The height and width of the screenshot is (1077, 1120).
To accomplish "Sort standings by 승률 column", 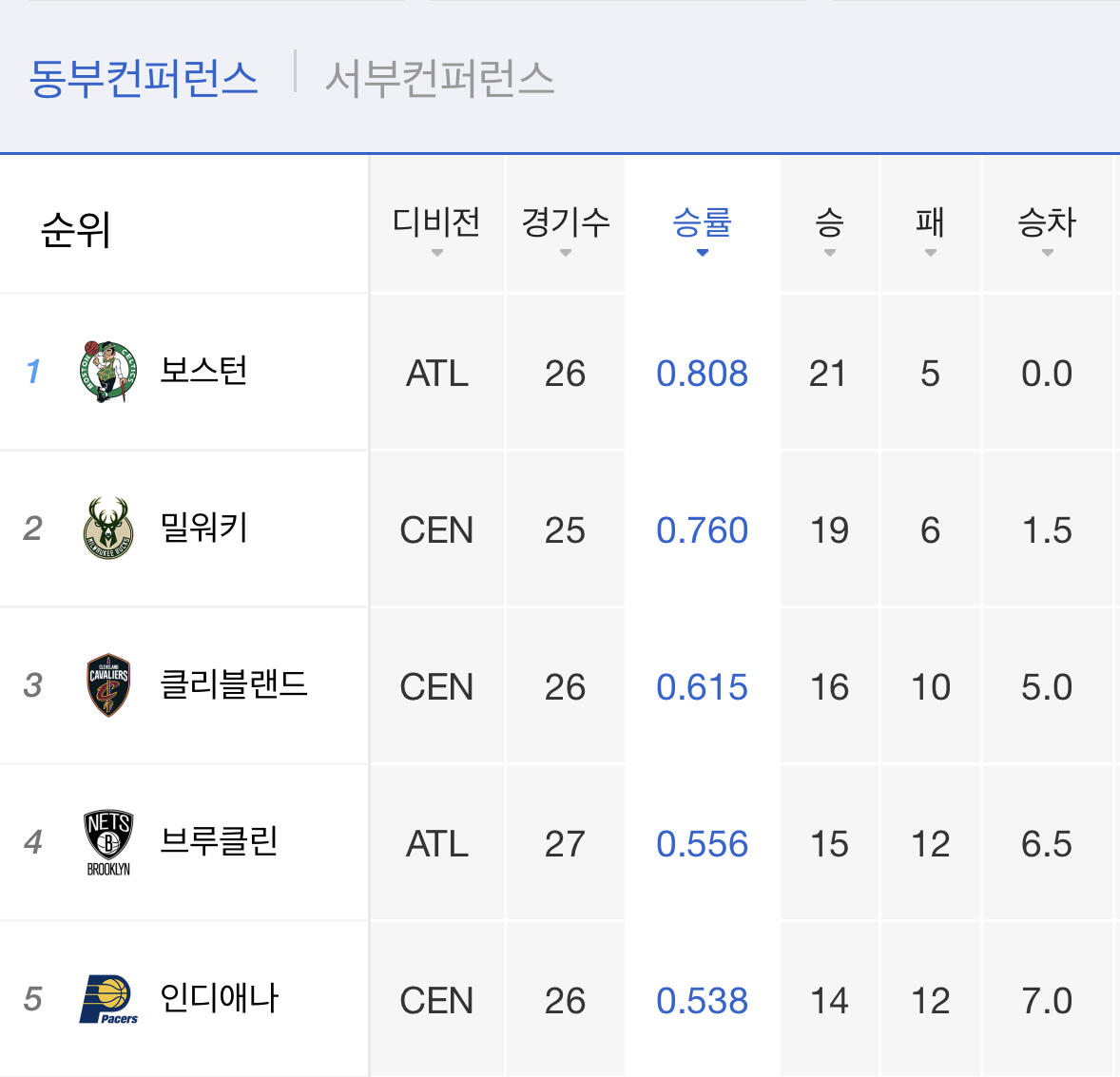I will [x=702, y=228].
